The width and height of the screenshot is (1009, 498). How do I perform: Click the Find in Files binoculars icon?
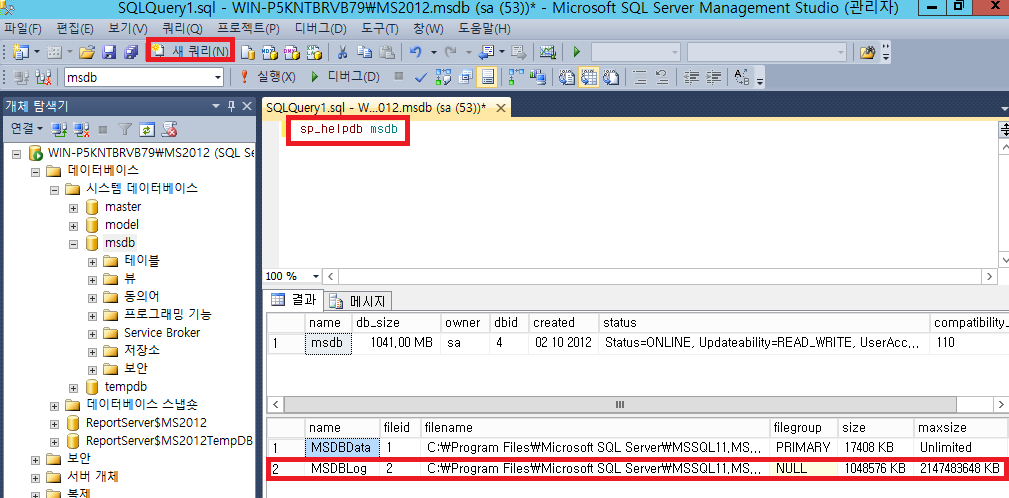tap(868, 51)
